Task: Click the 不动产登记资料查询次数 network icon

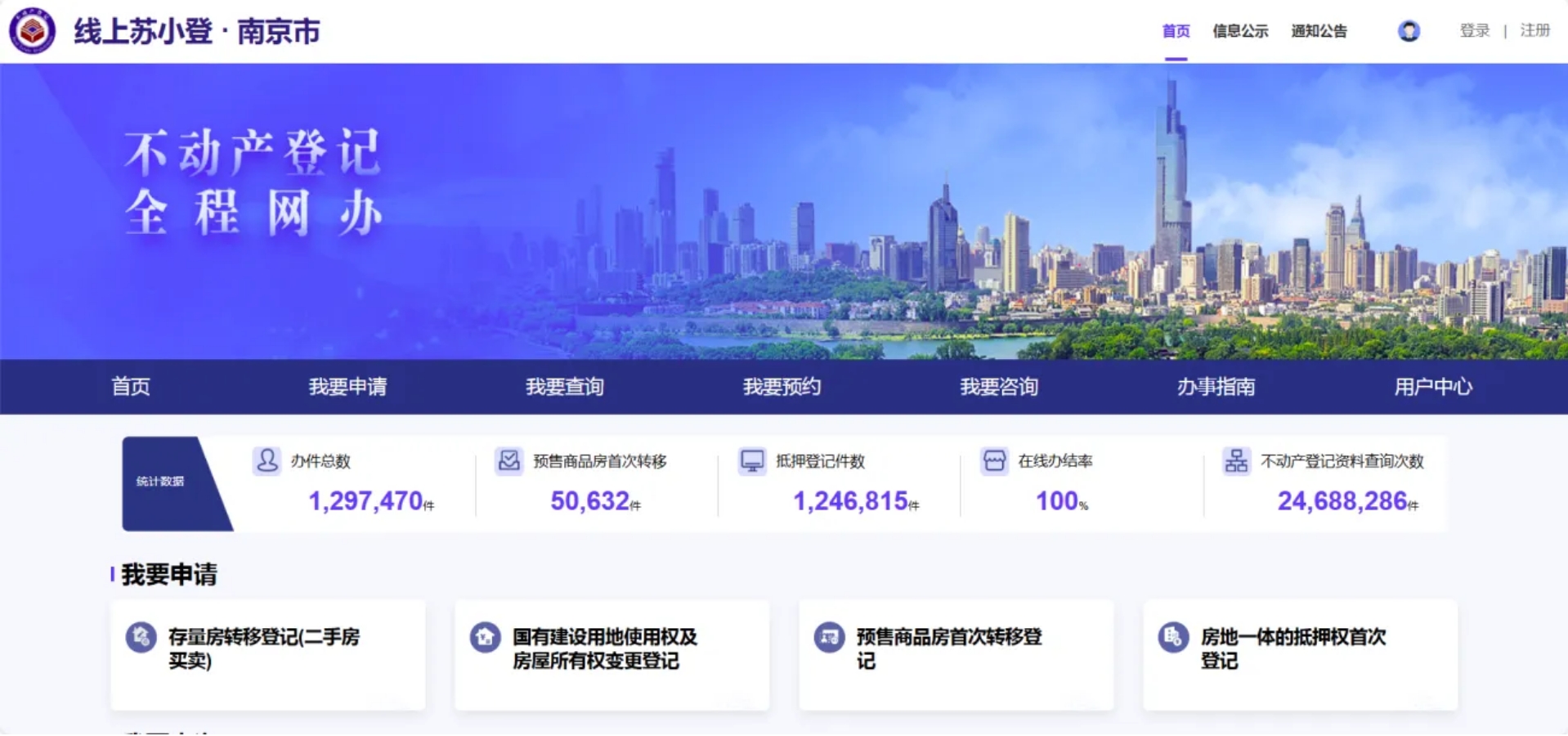Action: coord(1236,460)
